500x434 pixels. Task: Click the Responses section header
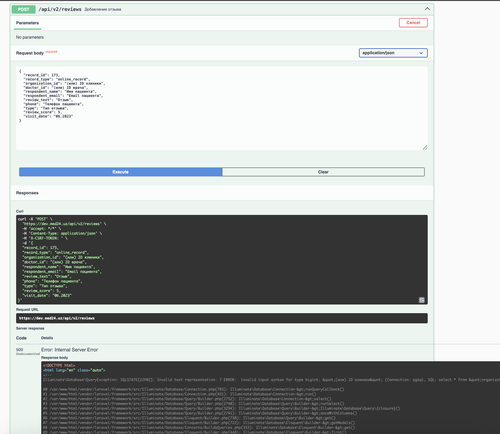tap(27, 193)
